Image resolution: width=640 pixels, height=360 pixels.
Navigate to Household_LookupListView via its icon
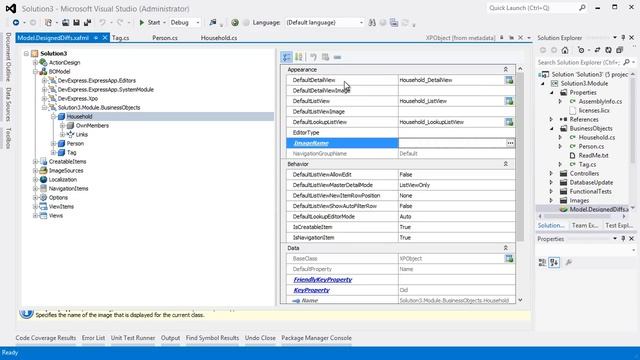[509, 122]
